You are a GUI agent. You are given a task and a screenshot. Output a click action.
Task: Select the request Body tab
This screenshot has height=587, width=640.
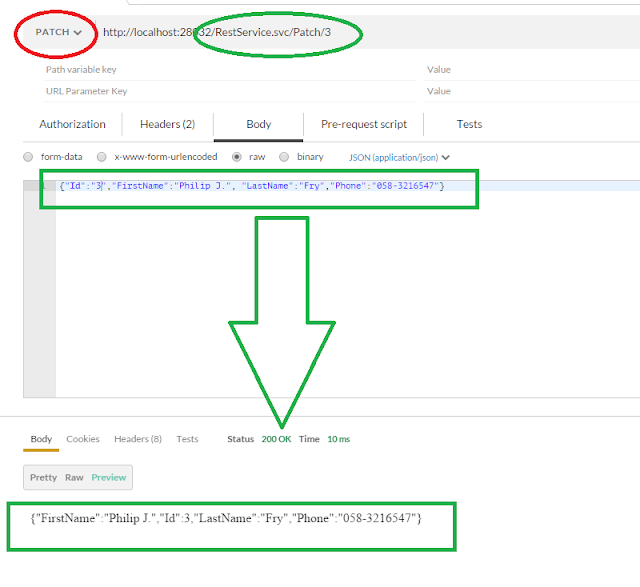[x=258, y=124]
